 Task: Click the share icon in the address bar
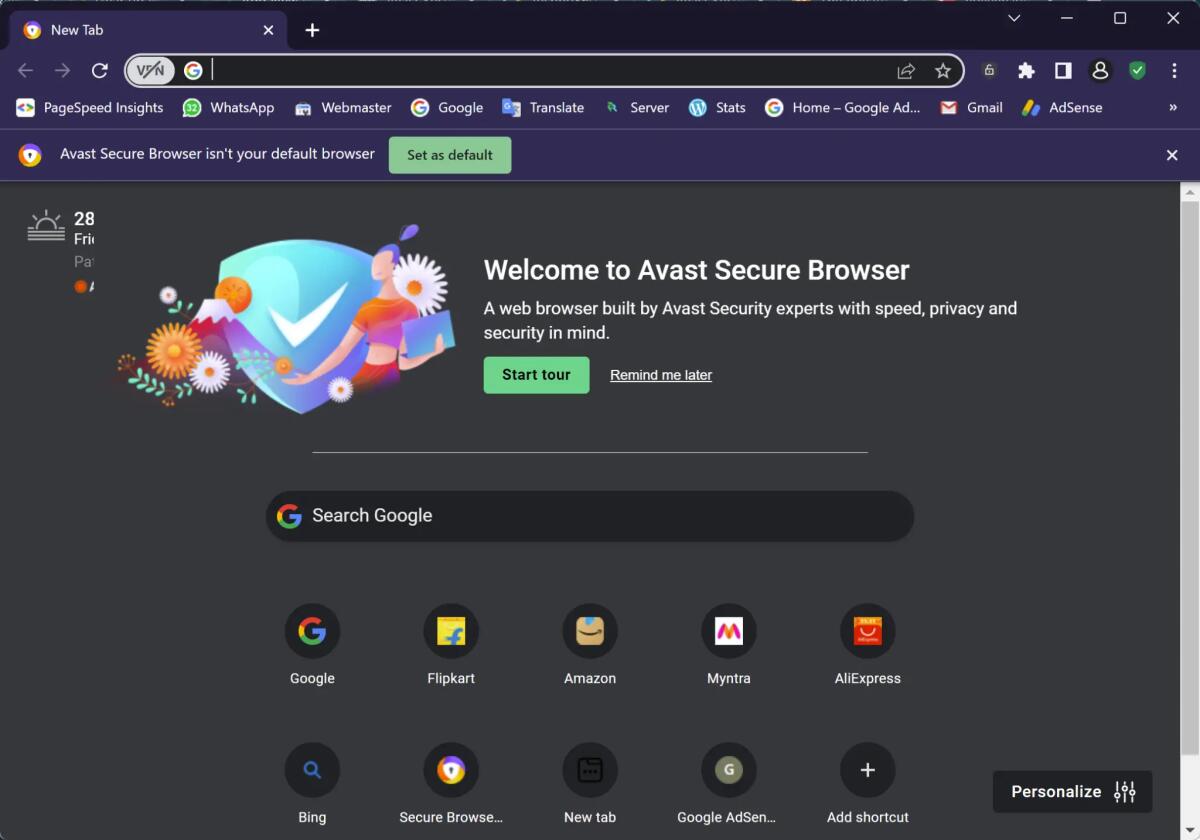(x=905, y=71)
